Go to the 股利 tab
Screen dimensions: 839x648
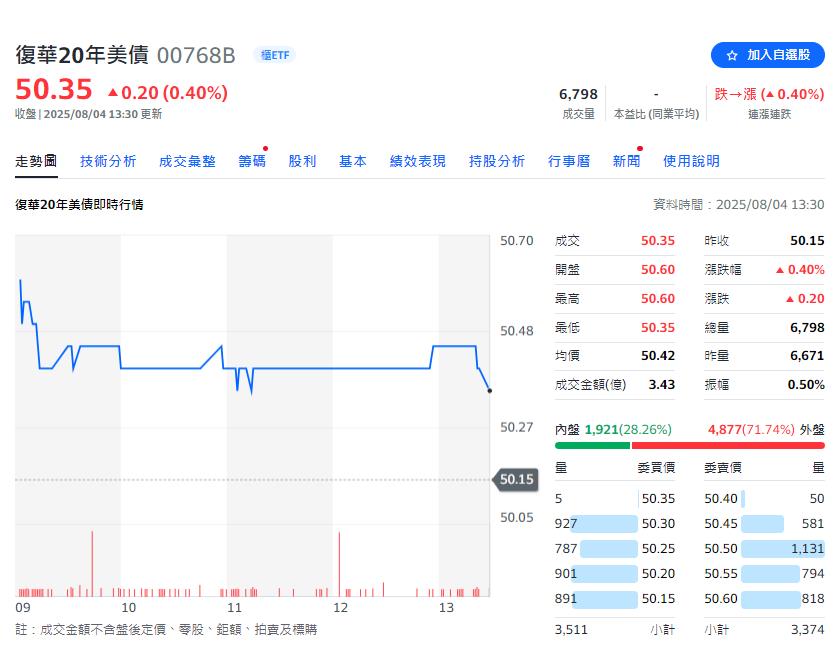tap(302, 161)
